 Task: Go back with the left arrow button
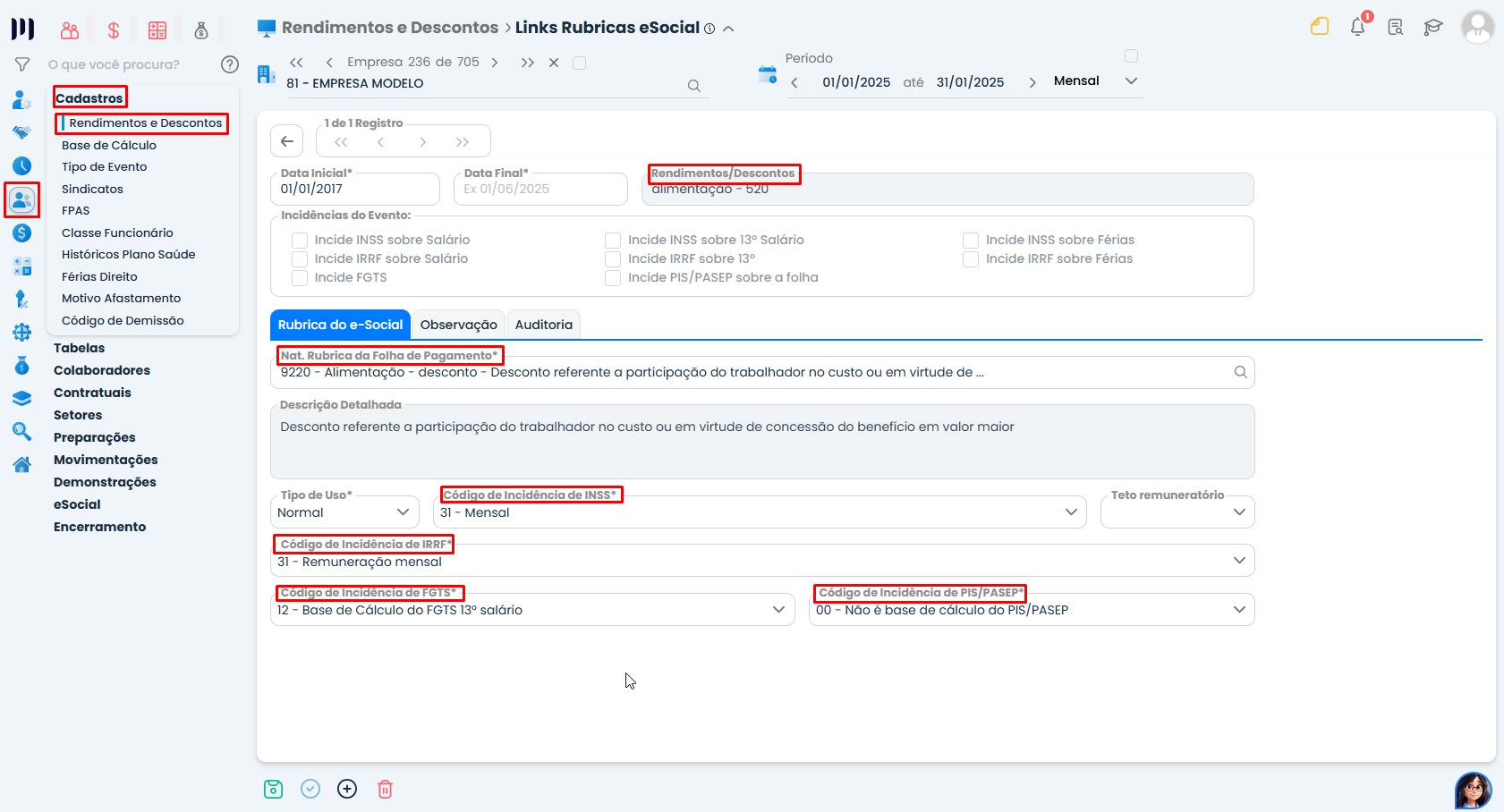(x=286, y=141)
